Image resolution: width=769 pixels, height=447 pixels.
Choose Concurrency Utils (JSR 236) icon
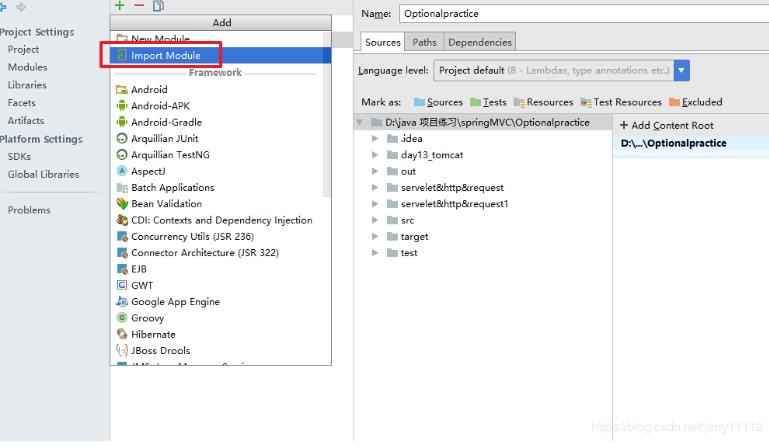click(122, 237)
